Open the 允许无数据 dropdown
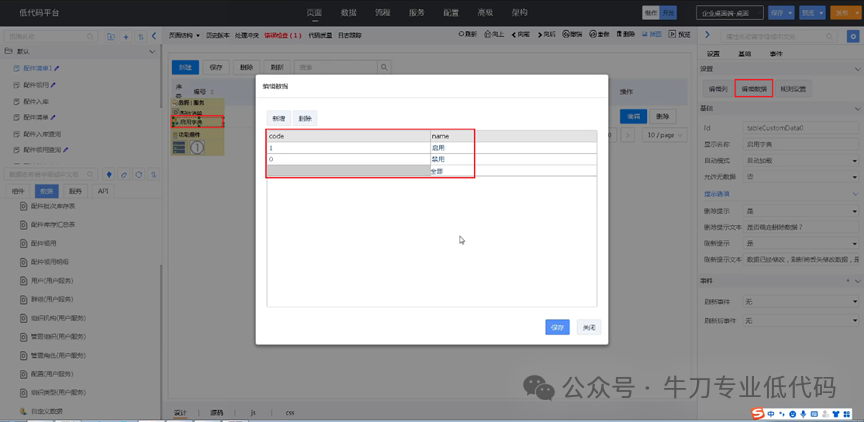This screenshot has height=422, width=864. 801,177
